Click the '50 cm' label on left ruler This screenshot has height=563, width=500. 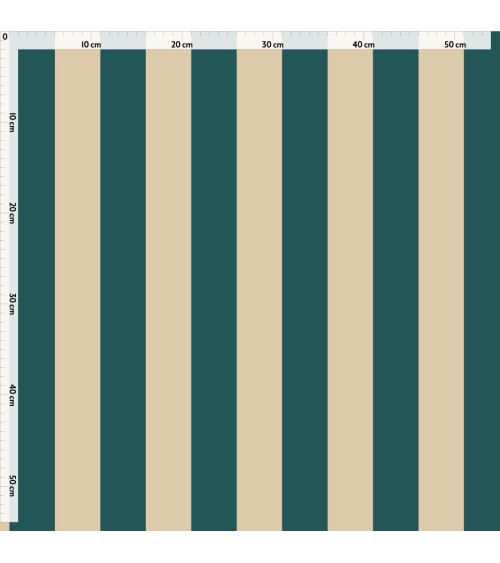point(12,486)
